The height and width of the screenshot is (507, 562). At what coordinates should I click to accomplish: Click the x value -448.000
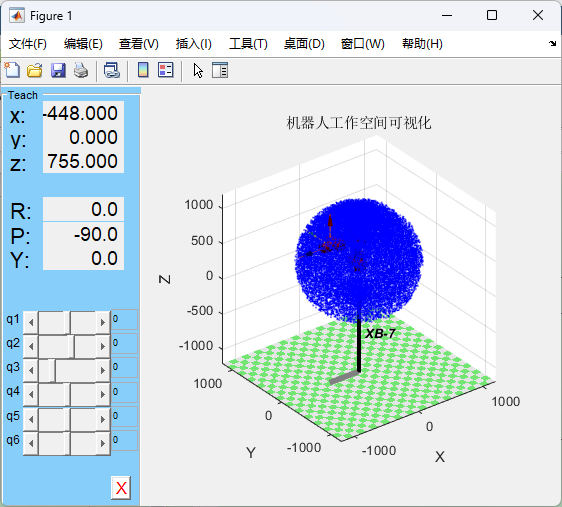84,113
